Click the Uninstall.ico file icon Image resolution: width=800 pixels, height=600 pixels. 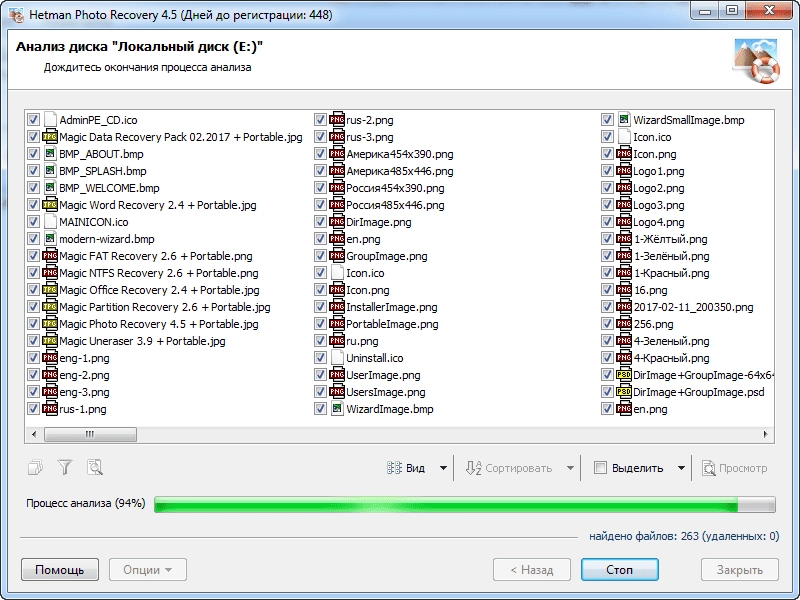click(337, 358)
